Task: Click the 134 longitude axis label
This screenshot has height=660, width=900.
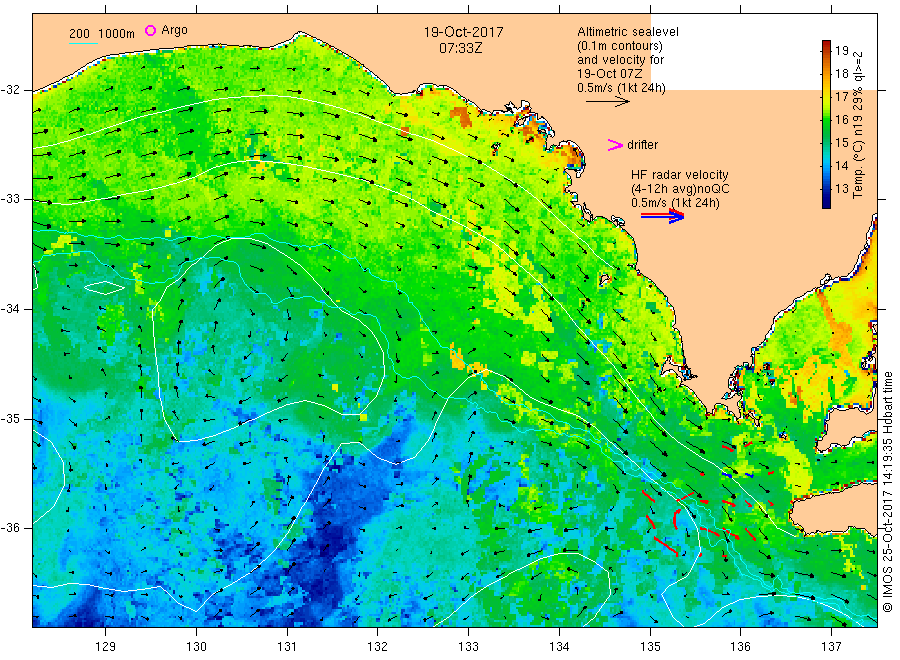Action: pos(559,647)
